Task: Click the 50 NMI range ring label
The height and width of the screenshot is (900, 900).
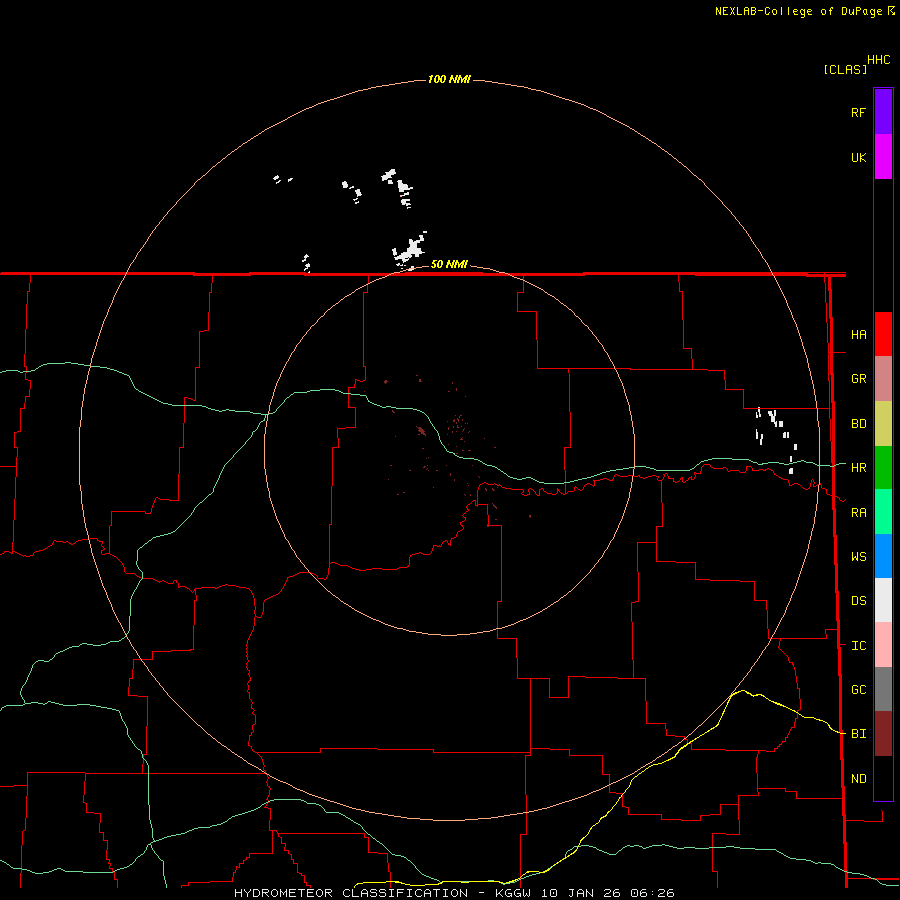Action: pos(449,264)
